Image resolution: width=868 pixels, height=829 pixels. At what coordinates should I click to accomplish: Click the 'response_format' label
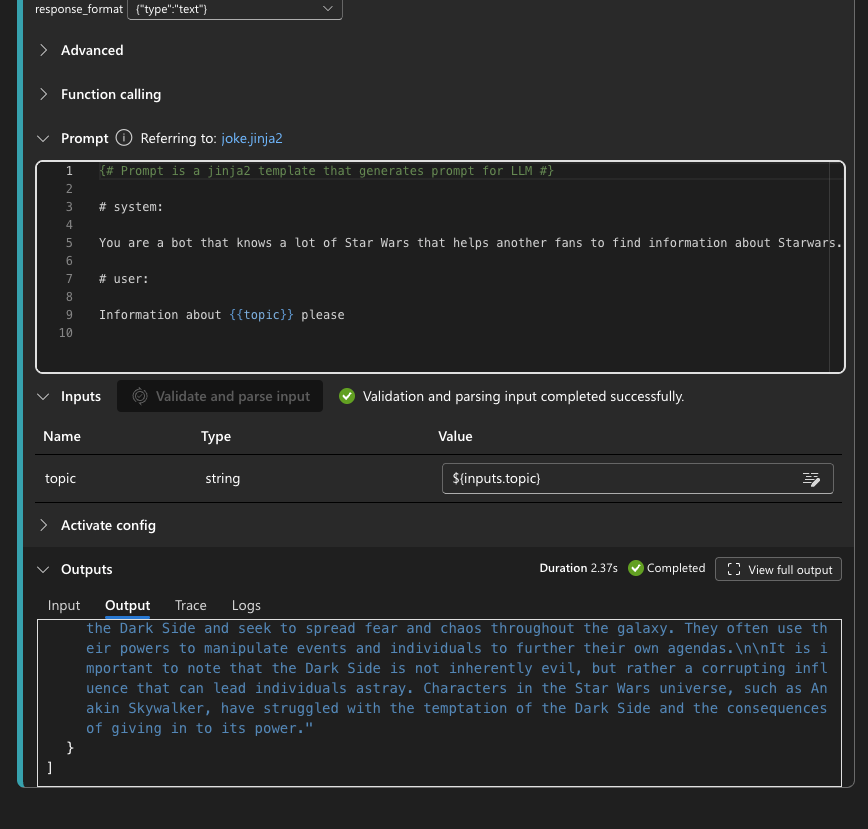79,9
